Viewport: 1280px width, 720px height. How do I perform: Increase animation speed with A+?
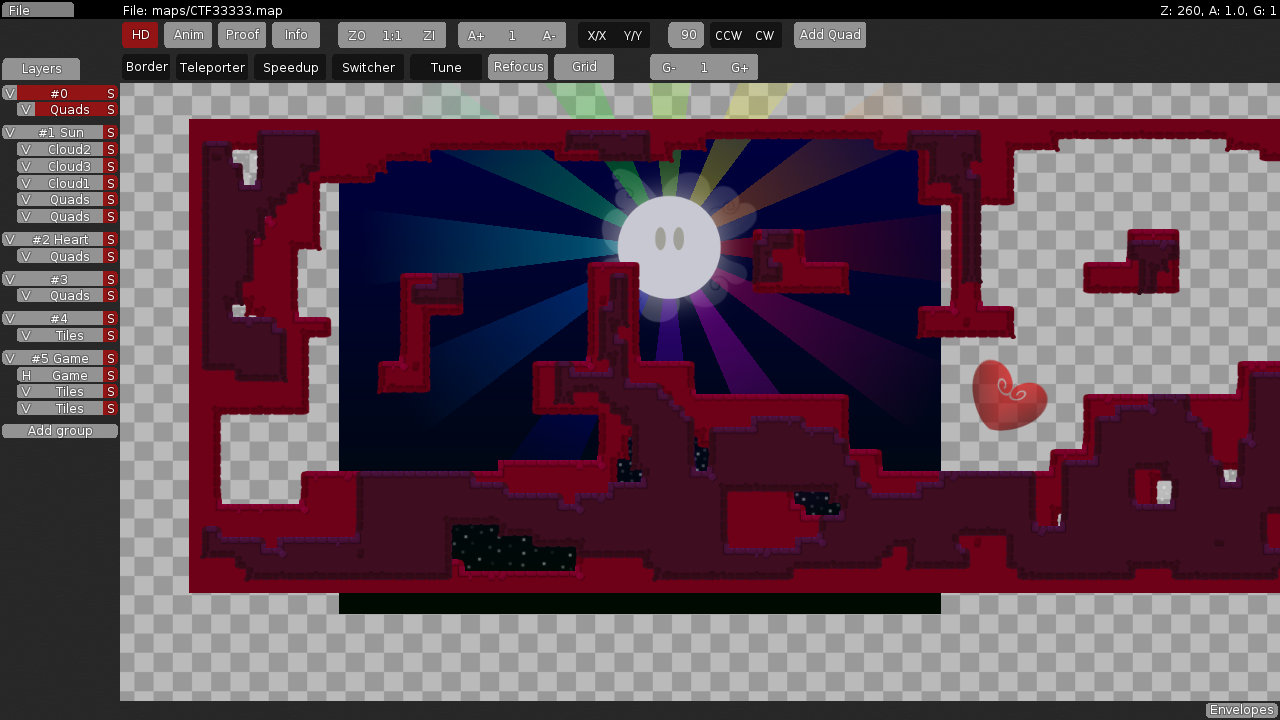click(x=476, y=36)
